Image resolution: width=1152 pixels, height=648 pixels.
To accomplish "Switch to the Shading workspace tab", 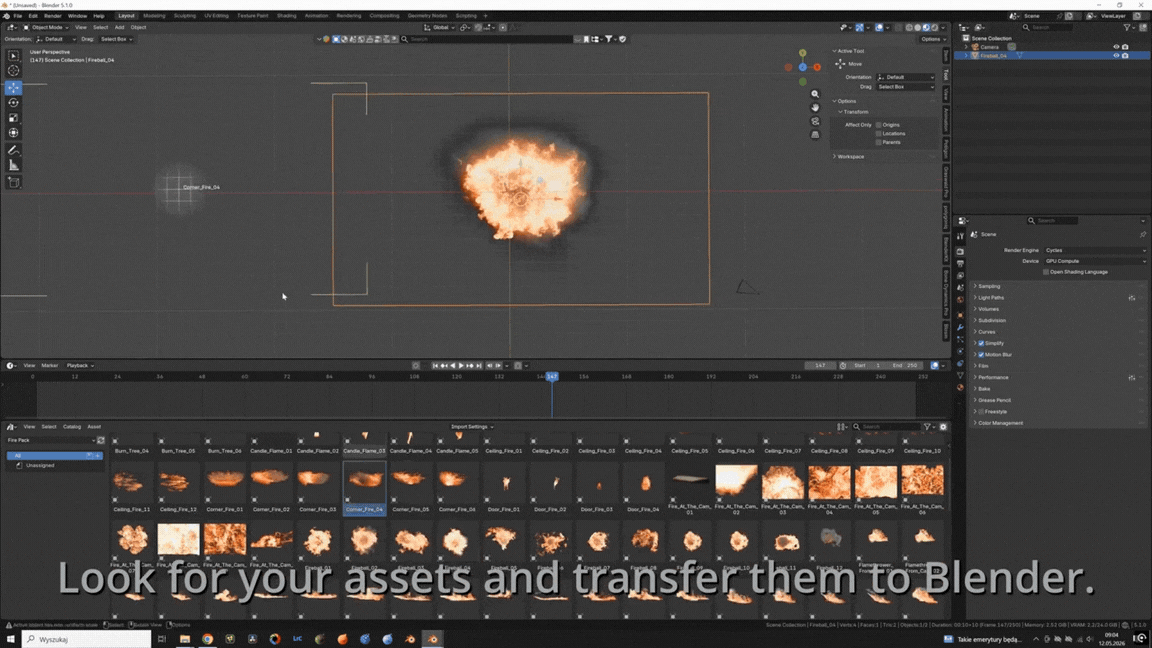I will (287, 15).
